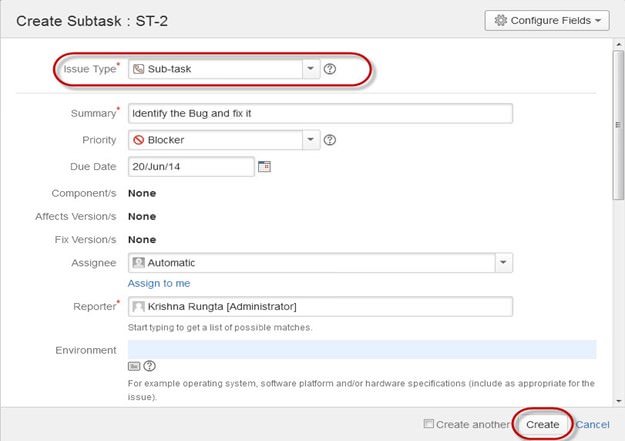This screenshot has width=625, height=441.
Task: Click into the Summary text field
Action: [x=320, y=113]
